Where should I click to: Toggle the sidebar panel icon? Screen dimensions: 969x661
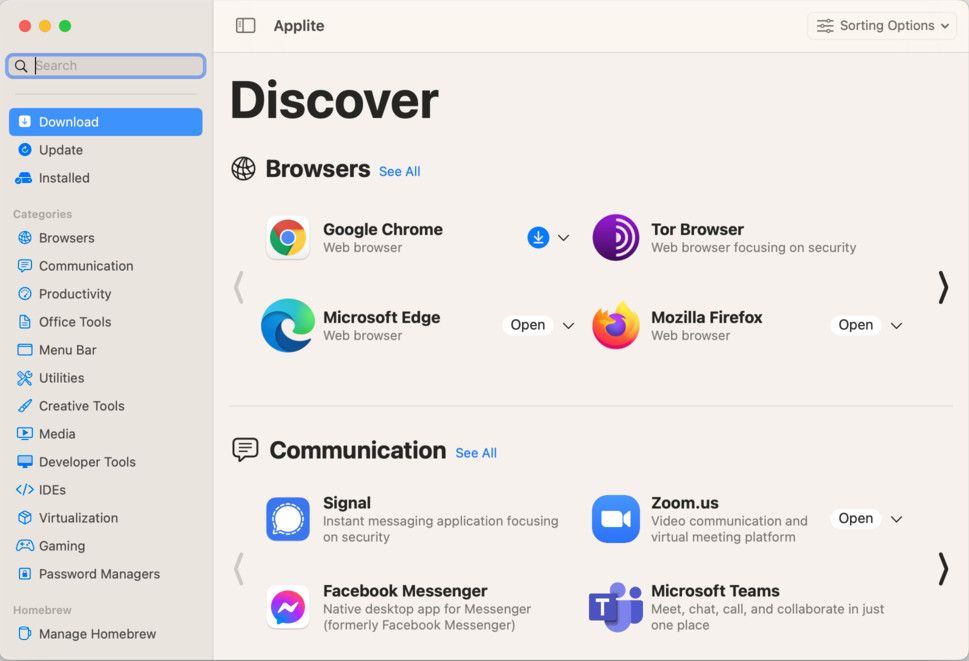tap(245, 25)
